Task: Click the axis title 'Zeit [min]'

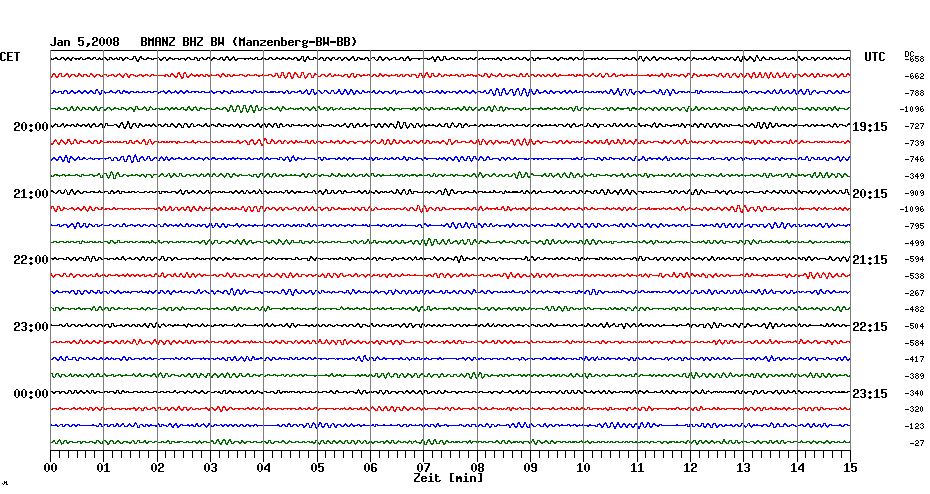Action: 448,478
